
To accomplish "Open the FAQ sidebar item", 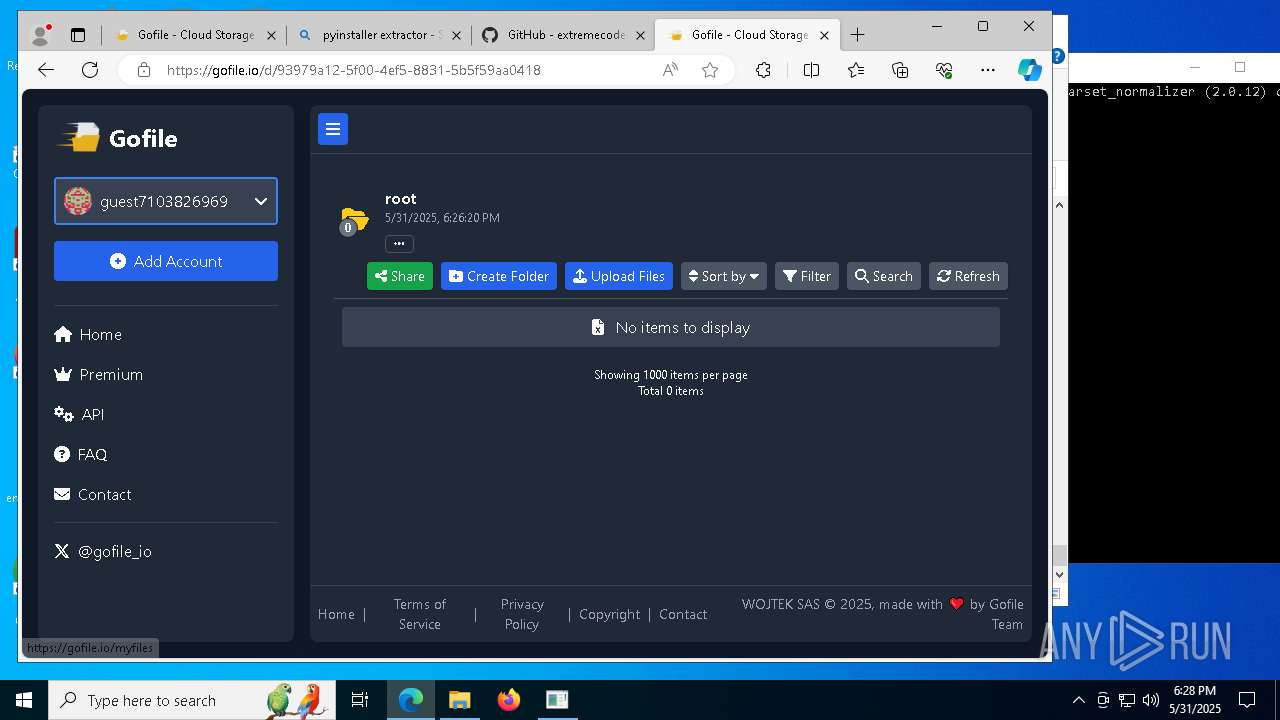I will coord(80,454).
